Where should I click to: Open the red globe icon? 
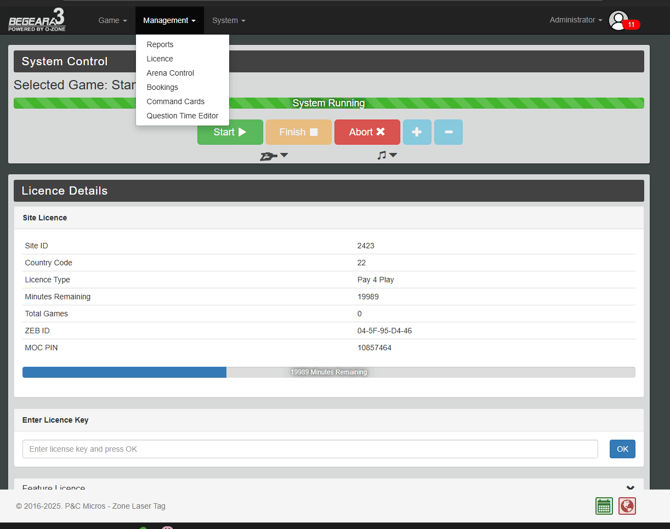pos(627,506)
